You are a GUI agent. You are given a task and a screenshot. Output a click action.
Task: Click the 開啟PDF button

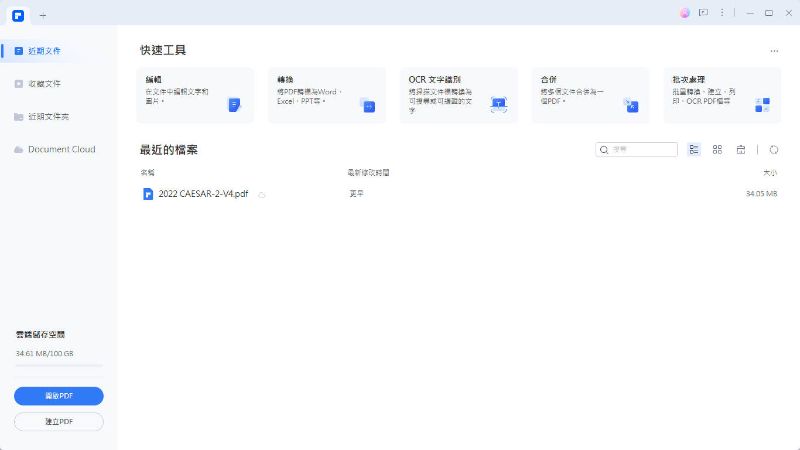pos(59,396)
